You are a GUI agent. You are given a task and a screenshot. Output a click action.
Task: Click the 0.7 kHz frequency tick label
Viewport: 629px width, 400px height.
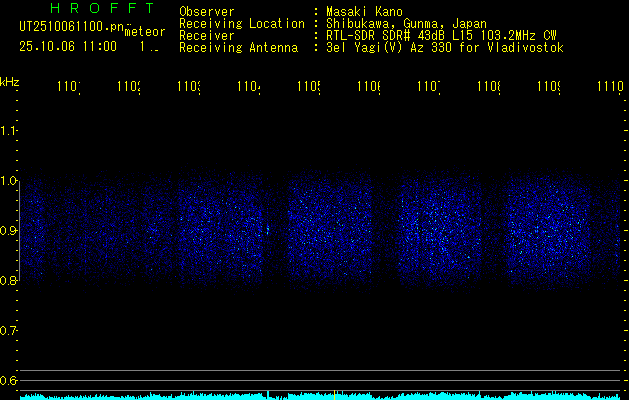point(8,331)
